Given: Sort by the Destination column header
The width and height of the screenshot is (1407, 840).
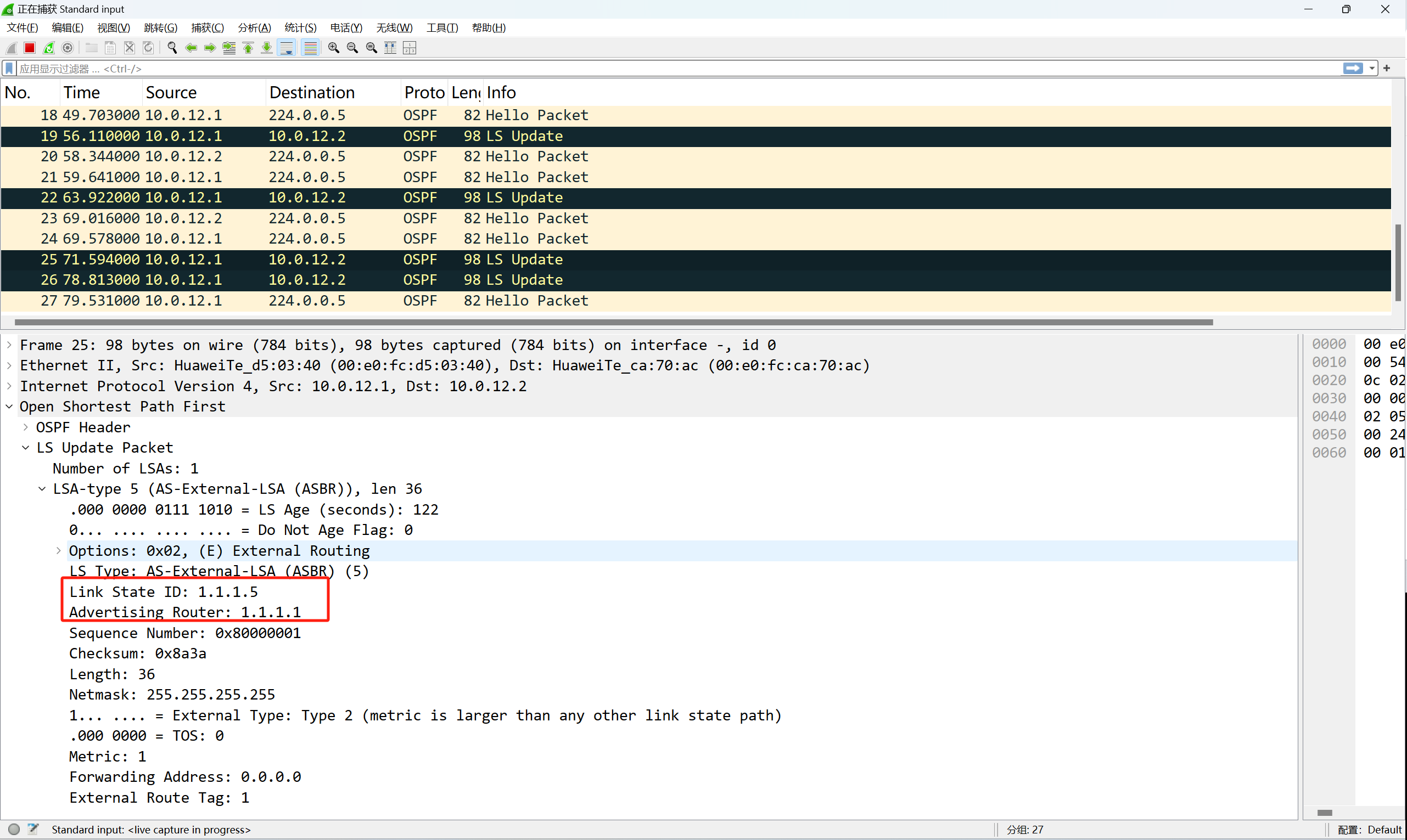Looking at the screenshot, I should click(x=333, y=92).
